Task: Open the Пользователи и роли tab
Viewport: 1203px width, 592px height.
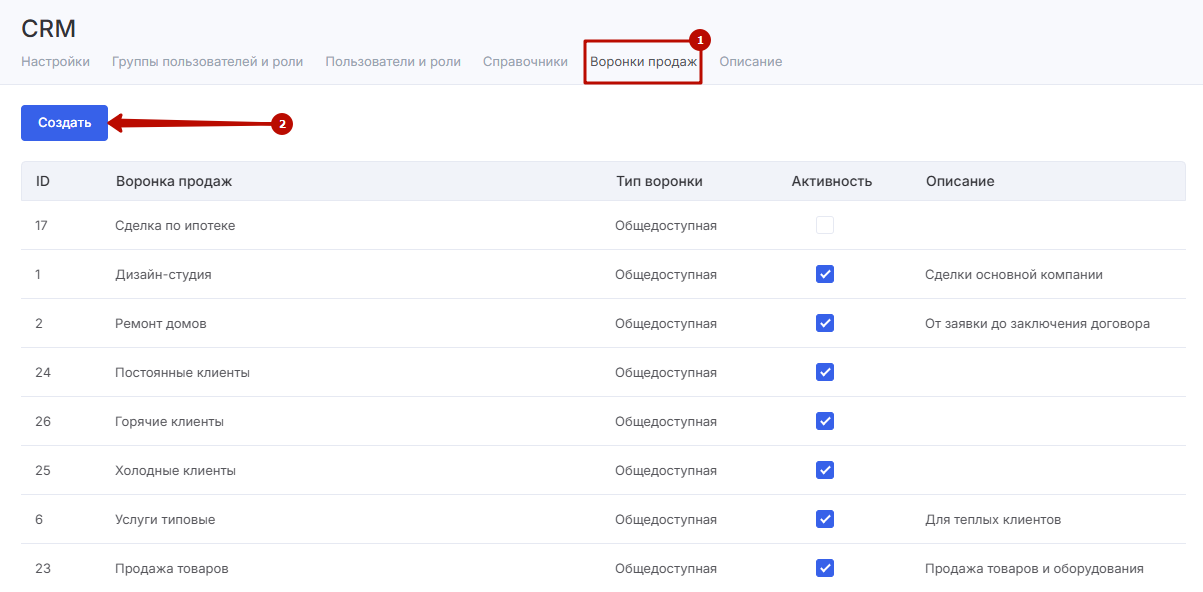Action: (393, 62)
